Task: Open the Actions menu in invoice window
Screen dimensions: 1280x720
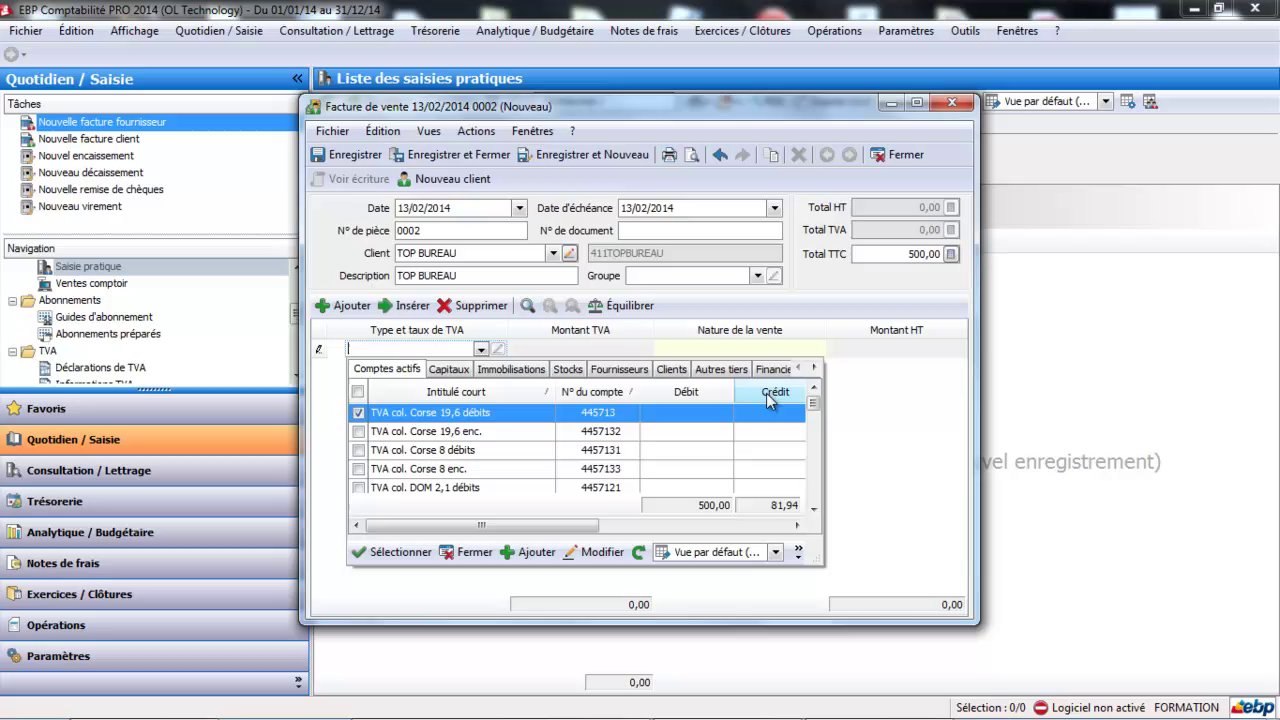Action: [x=476, y=131]
